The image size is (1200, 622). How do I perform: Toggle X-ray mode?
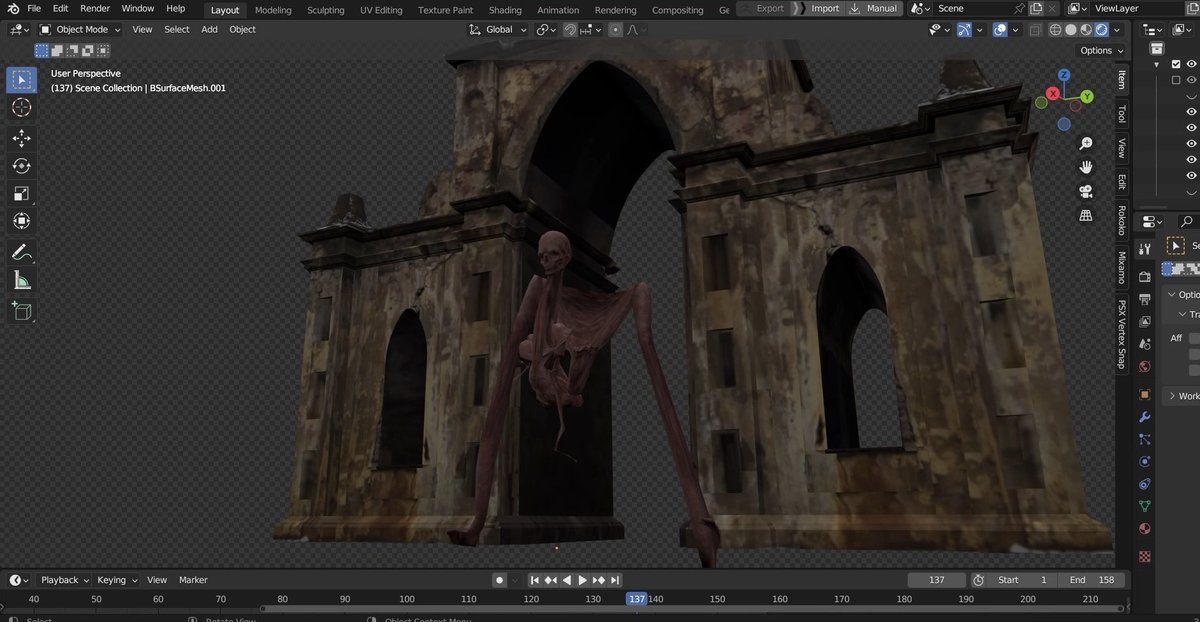click(1035, 29)
